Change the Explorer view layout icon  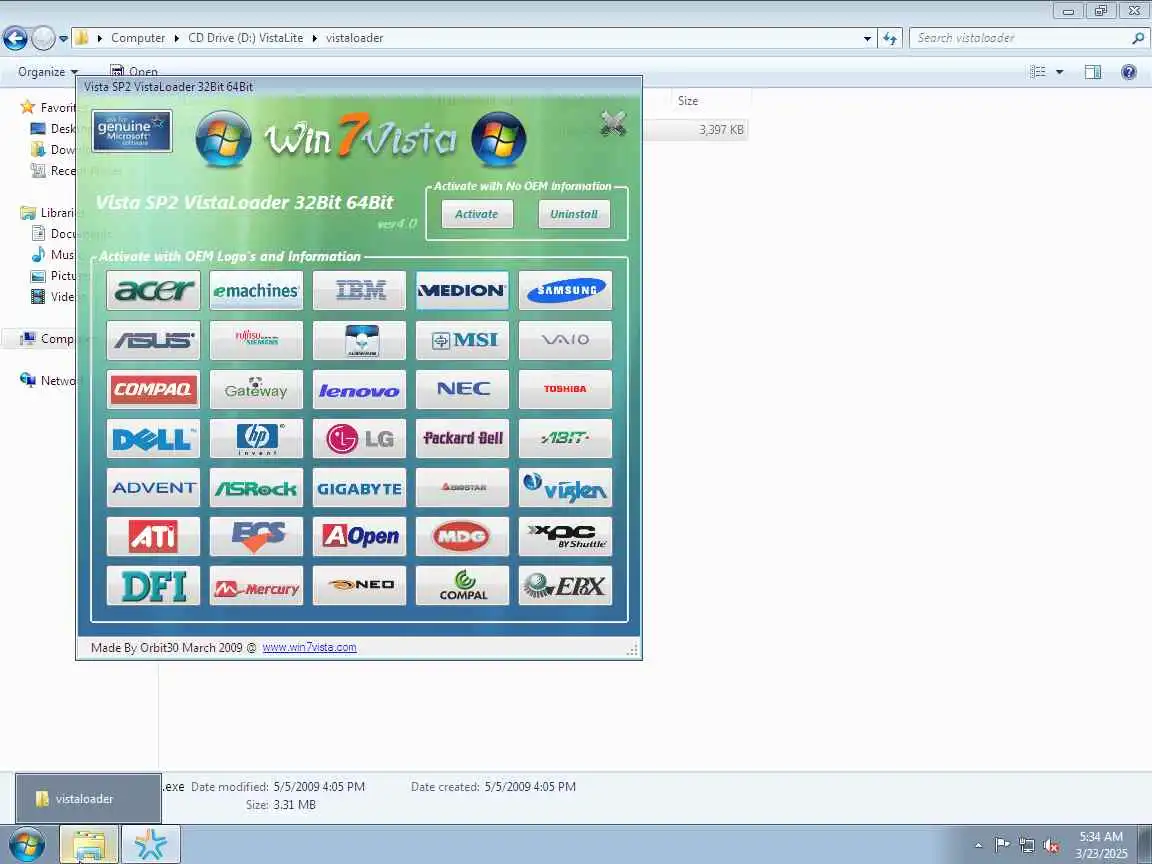[x=1038, y=71]
